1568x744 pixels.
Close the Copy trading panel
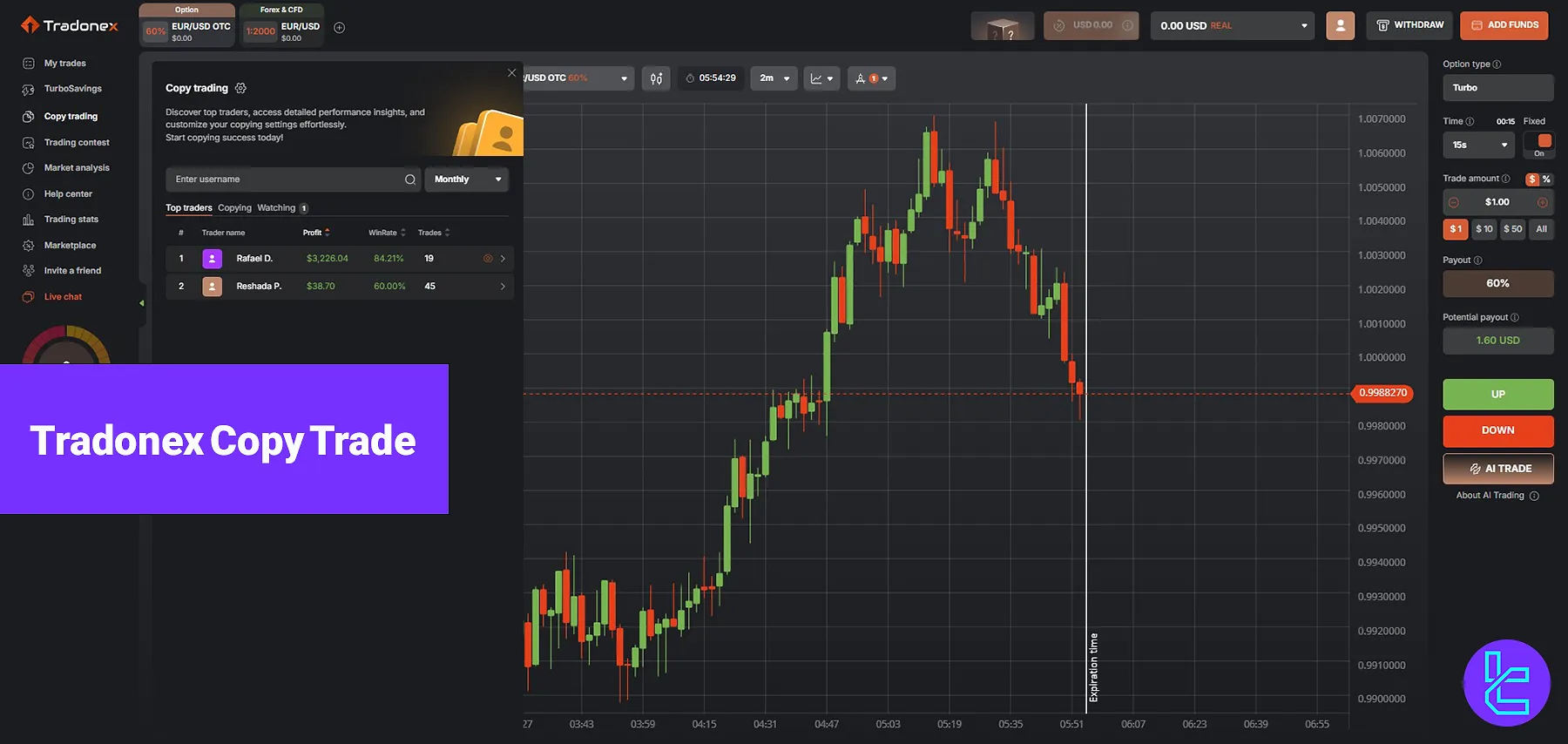click(511, 72)
